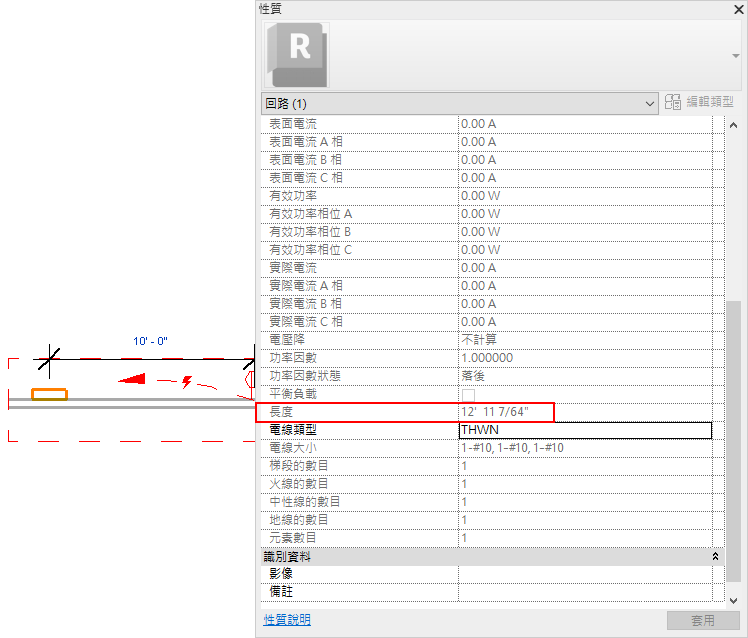The width and height of the screenshot is (748, 638).
Task: Click the 影像 value field
Action: [x=585, y=574]
